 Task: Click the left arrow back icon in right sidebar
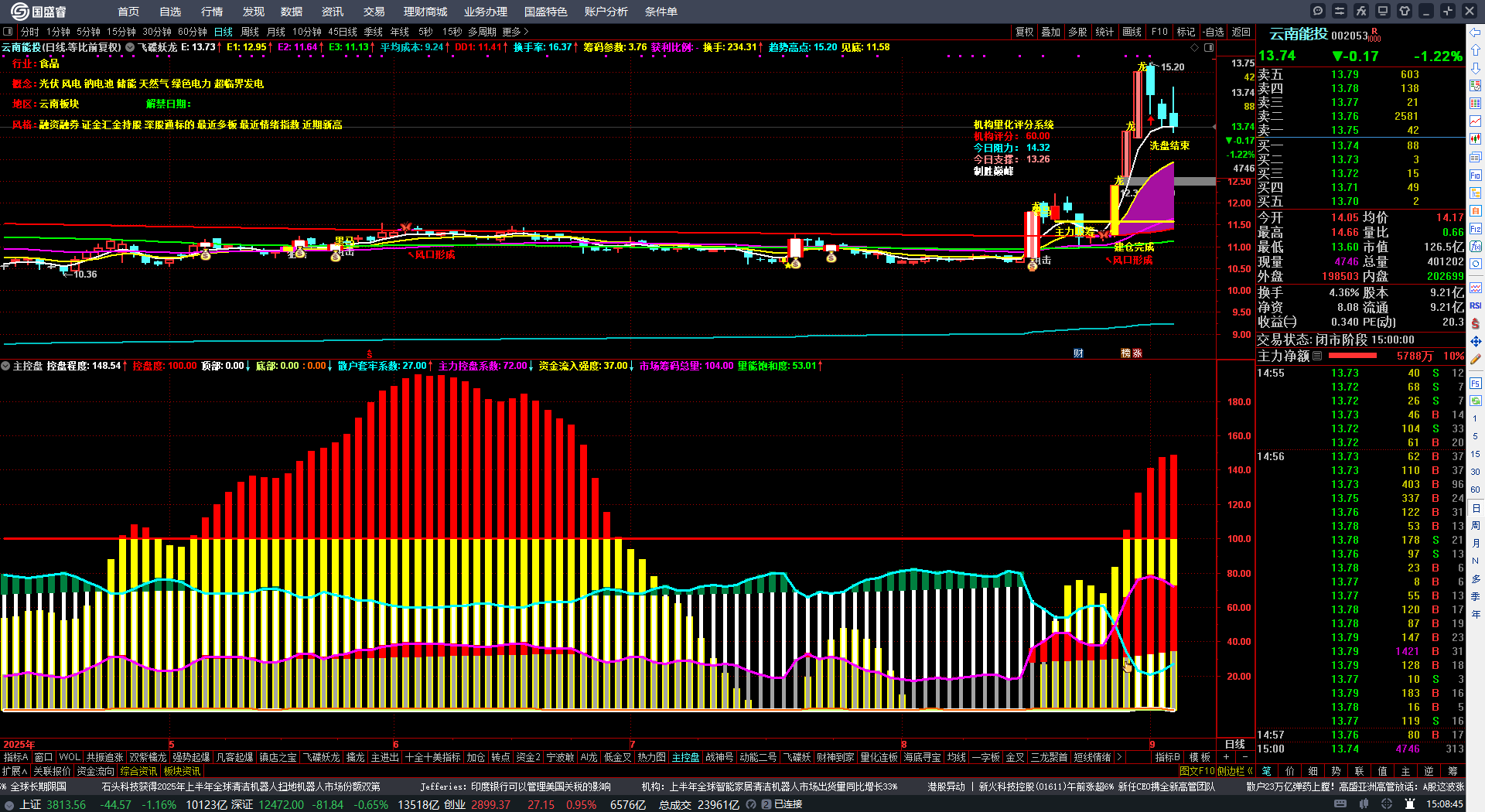[x=1476, y=32]
